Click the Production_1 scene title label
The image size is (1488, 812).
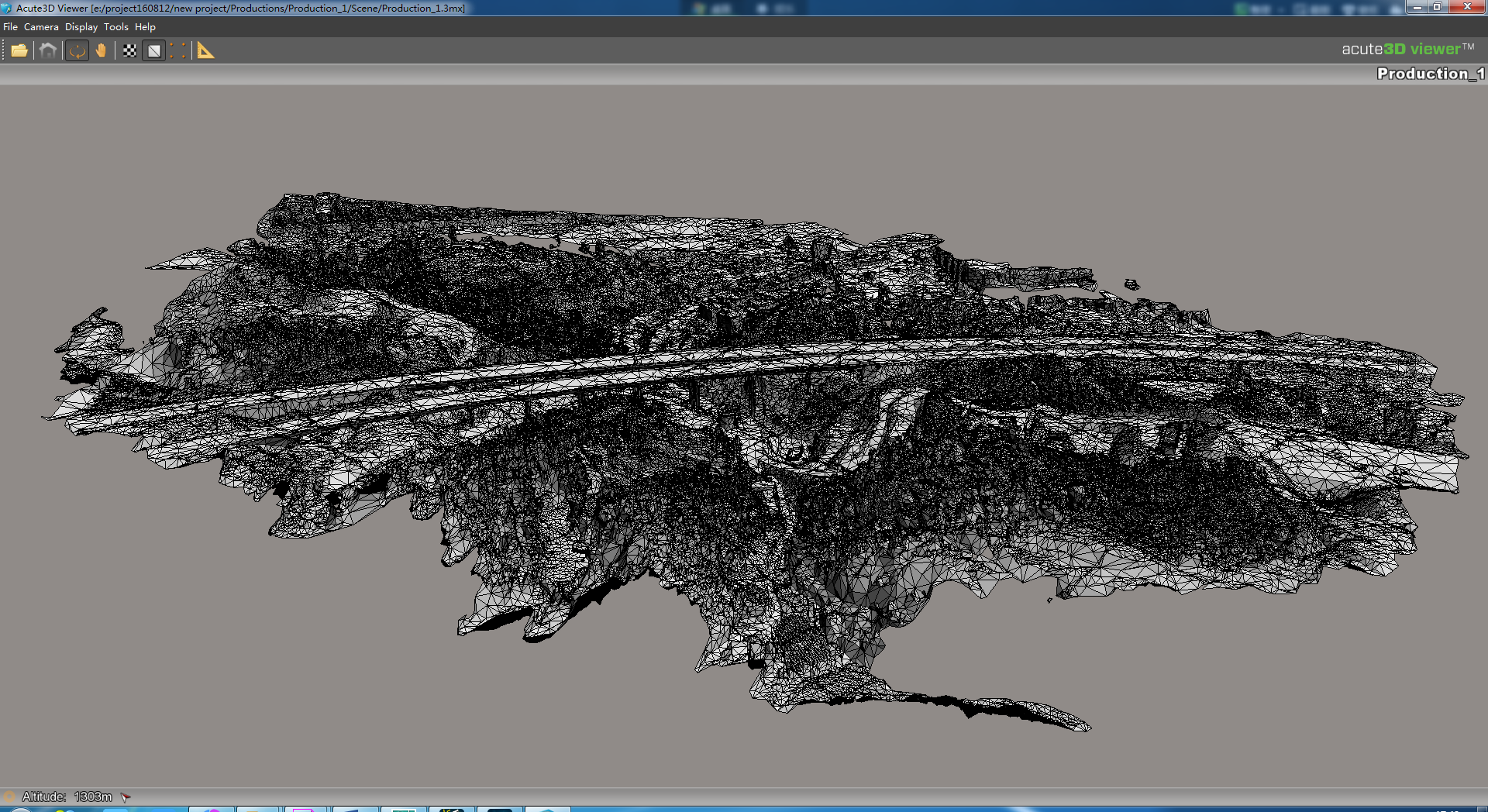pos(1430,74)
